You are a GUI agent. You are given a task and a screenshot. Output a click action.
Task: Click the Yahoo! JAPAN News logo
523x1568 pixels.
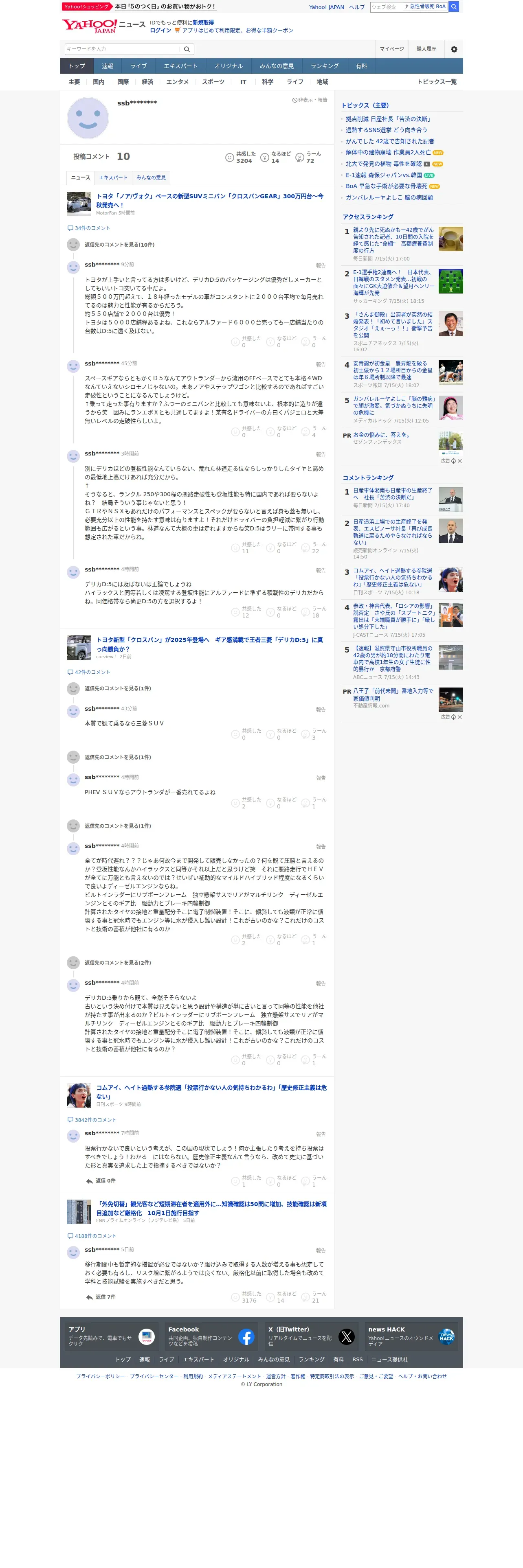pyautogui.click(x=103, y=26)
